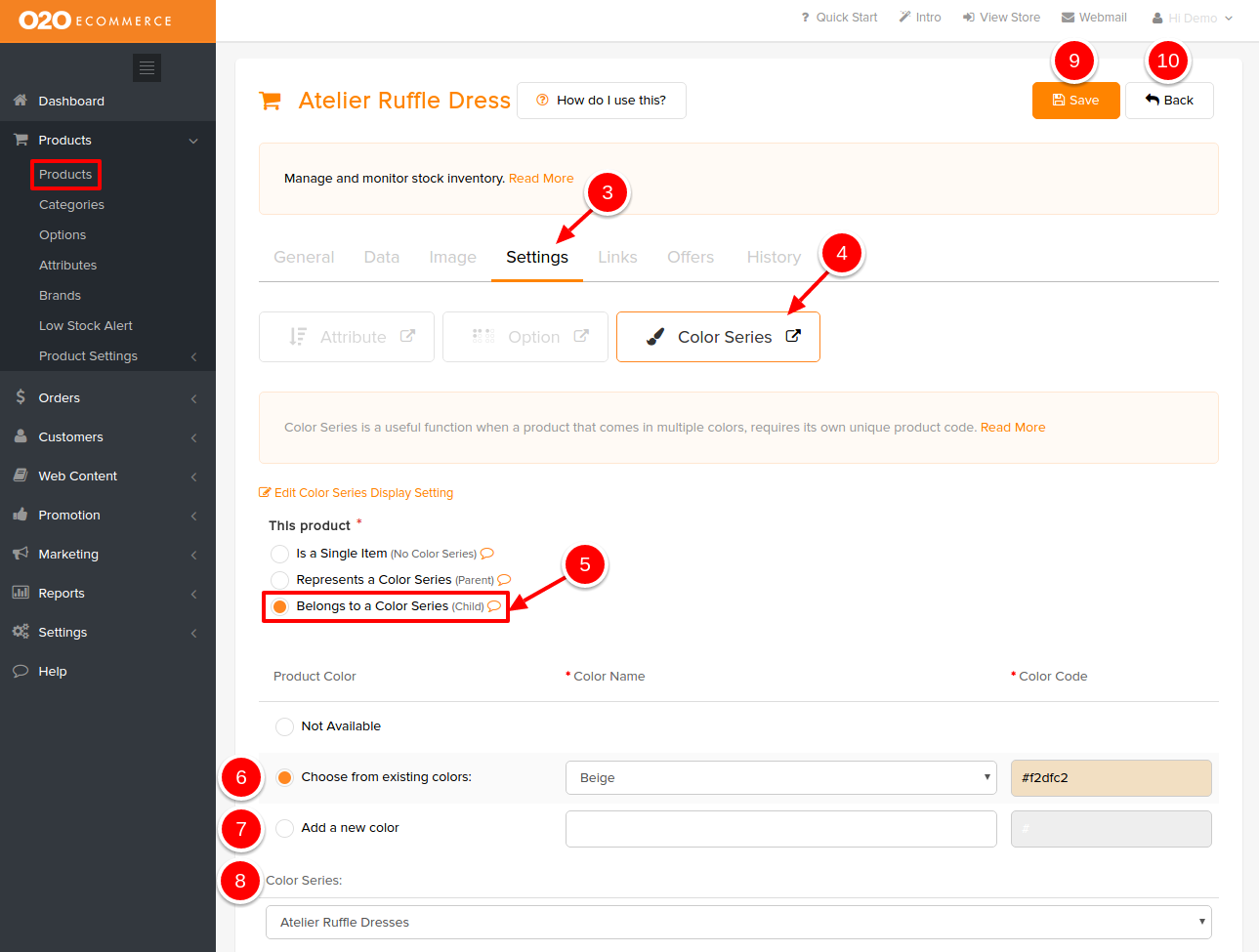Click the Dashboard home icon
Screen dimensions: 1259x952
20,101
